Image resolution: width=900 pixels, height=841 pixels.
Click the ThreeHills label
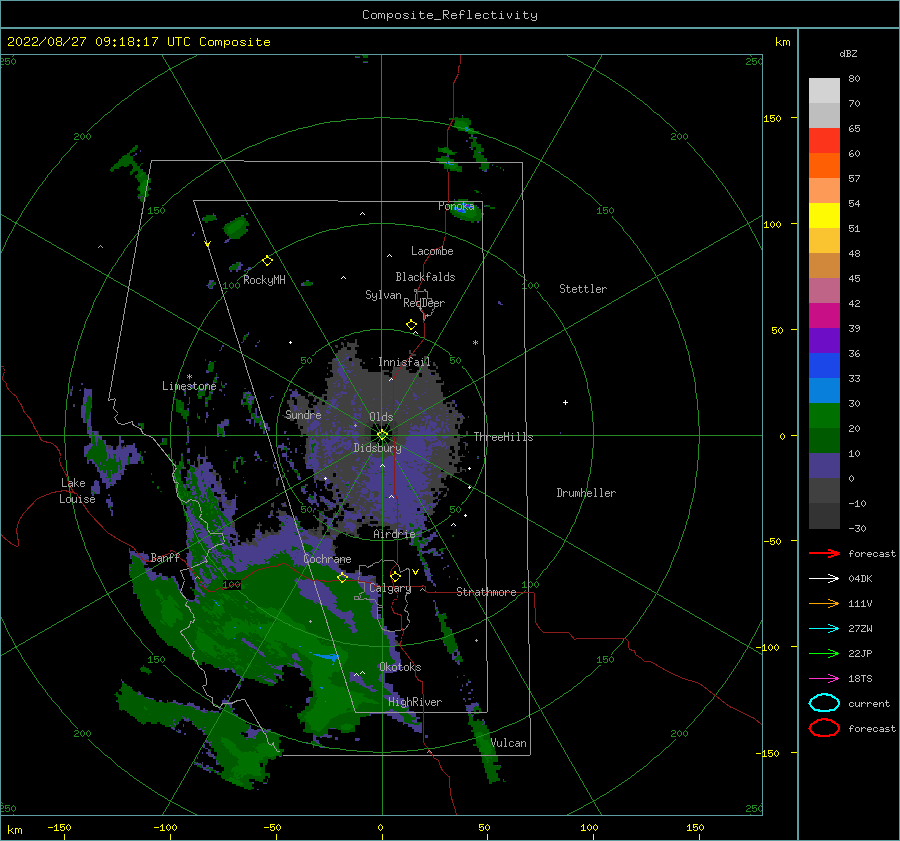(x=503, y=437)
